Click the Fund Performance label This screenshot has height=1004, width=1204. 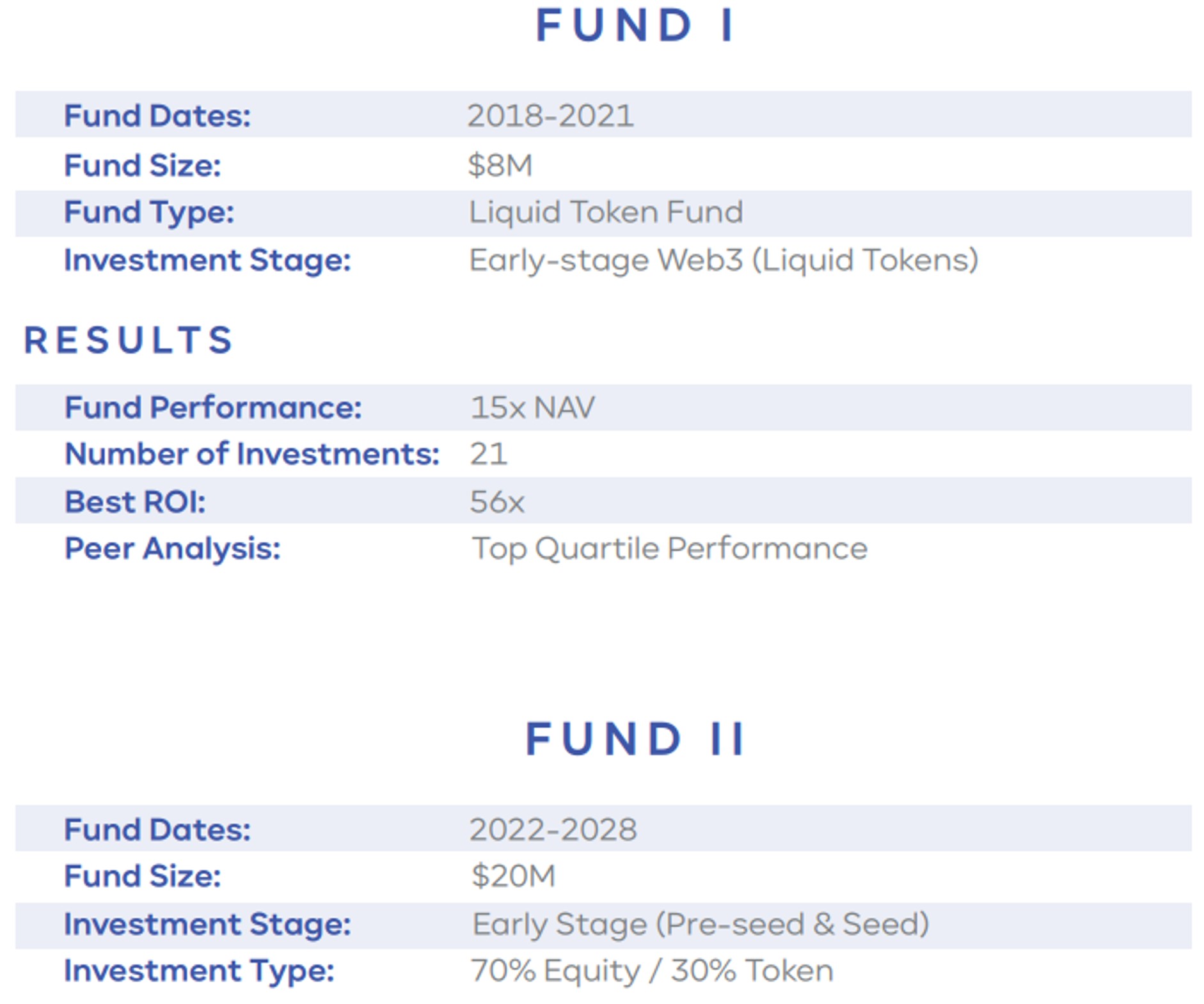(213, 407)
